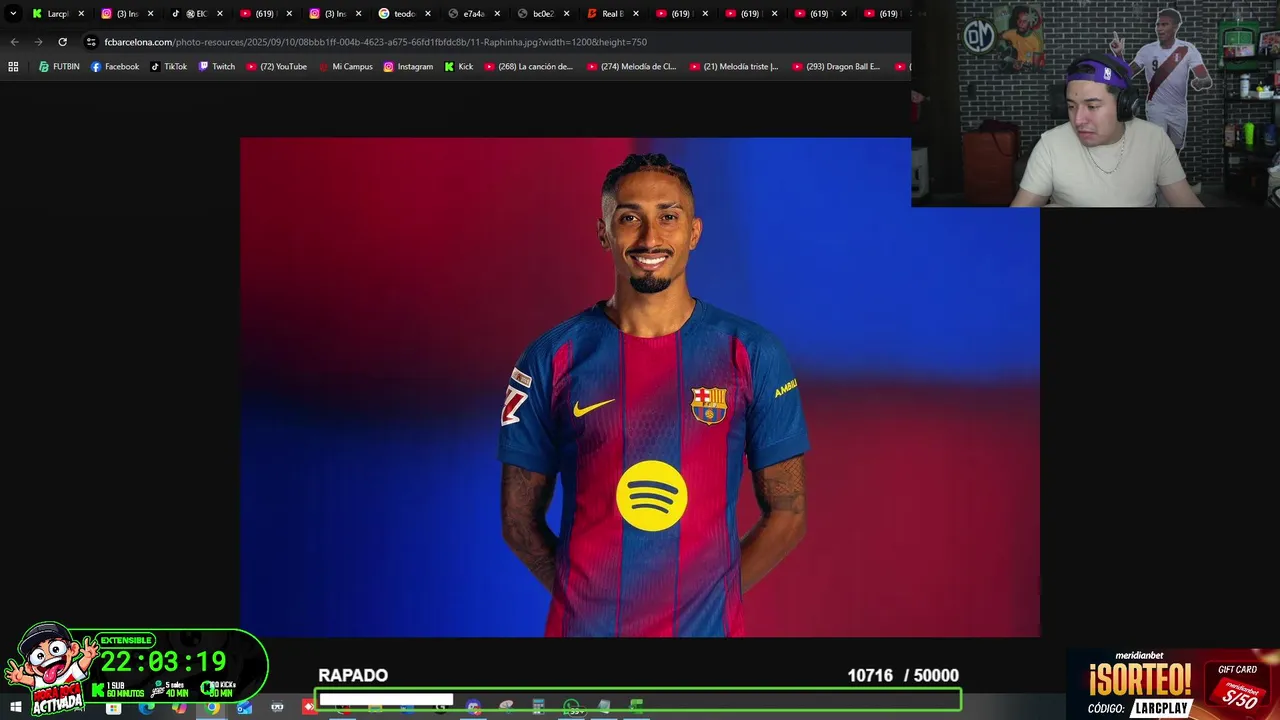Launch Microsoft Edge from the taskbar
Image resolution: width=1280 pixels, height=720 pixels.
coord(147,708)
